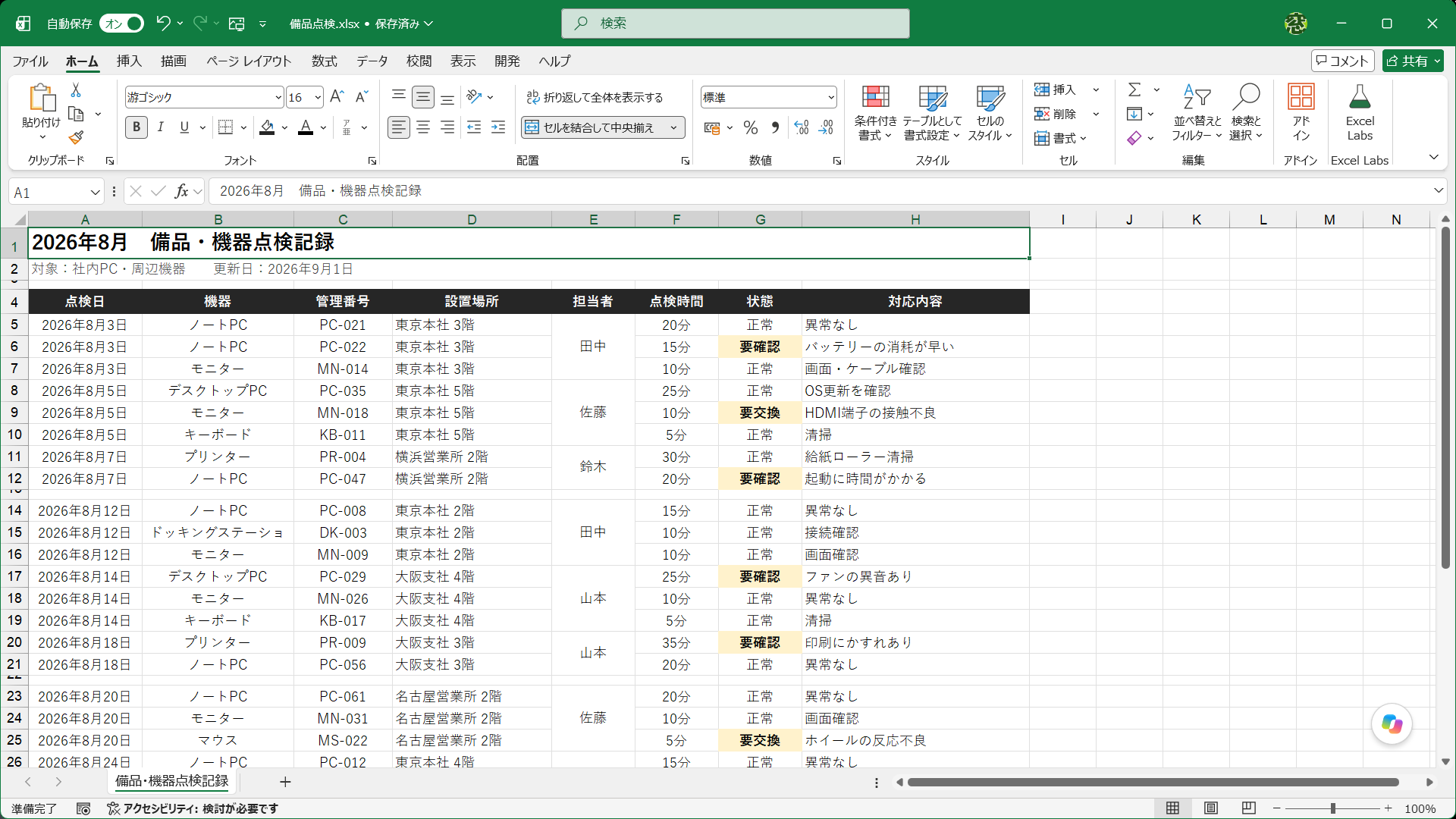This screenshot has height=819, width=1456.
Task: Click the decrease indent icon
Action: point(474,127)
